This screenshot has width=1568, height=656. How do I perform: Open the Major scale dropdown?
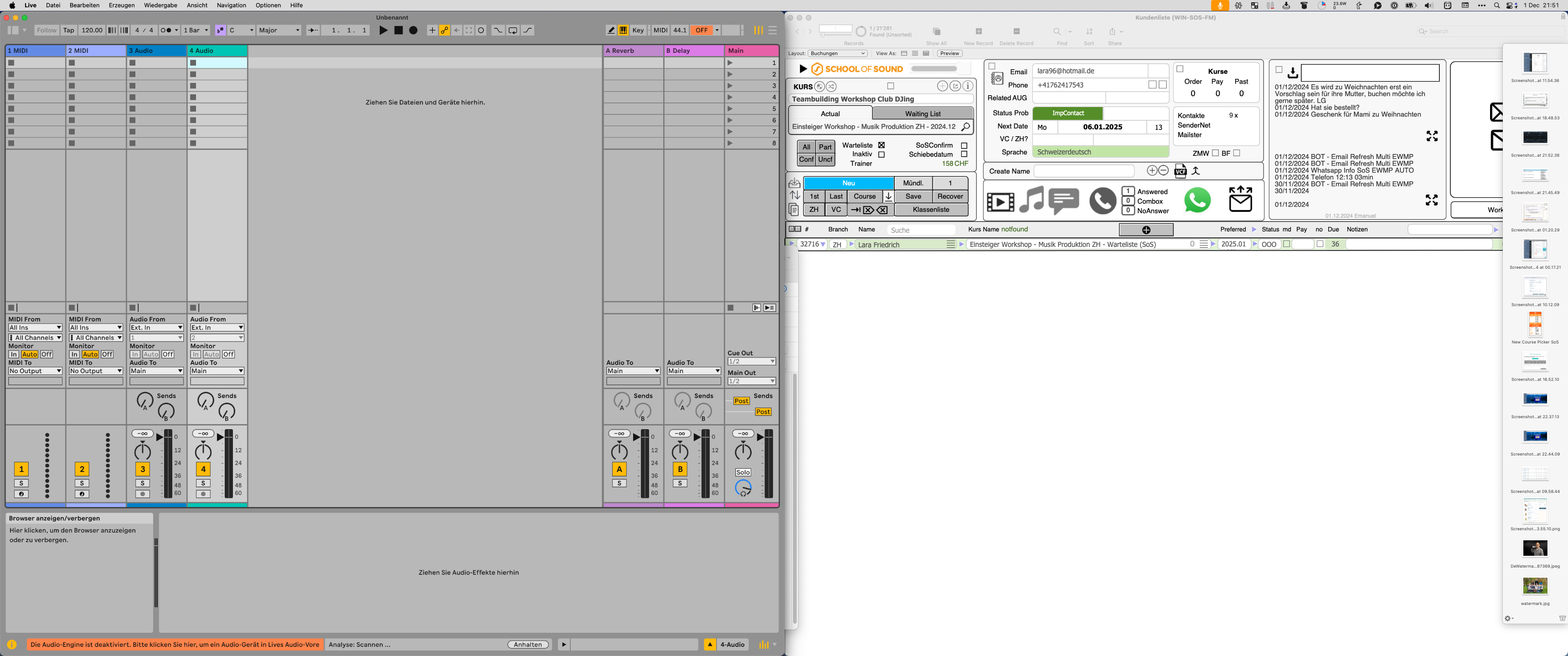(x=279, y=31)
